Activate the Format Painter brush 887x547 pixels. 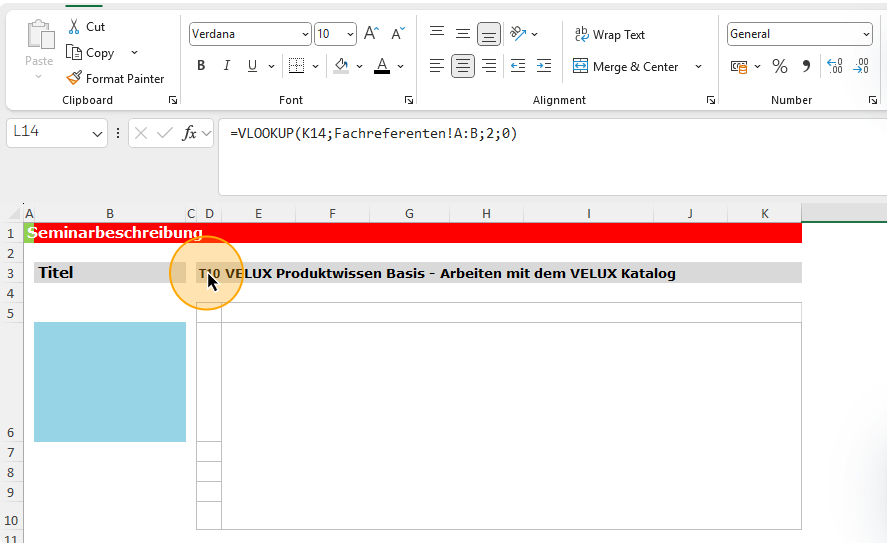(115, 79)
